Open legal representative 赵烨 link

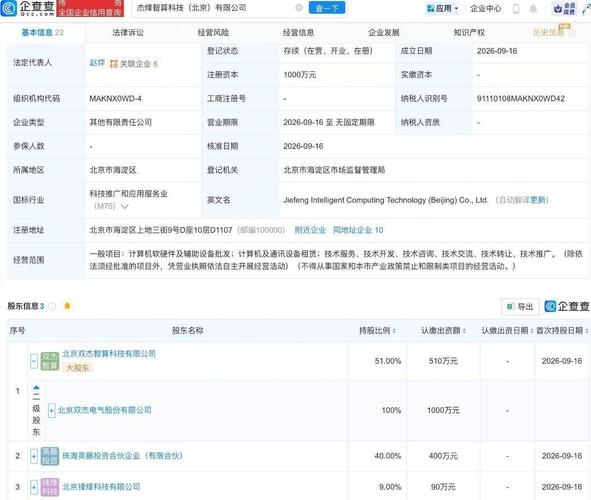97,63
